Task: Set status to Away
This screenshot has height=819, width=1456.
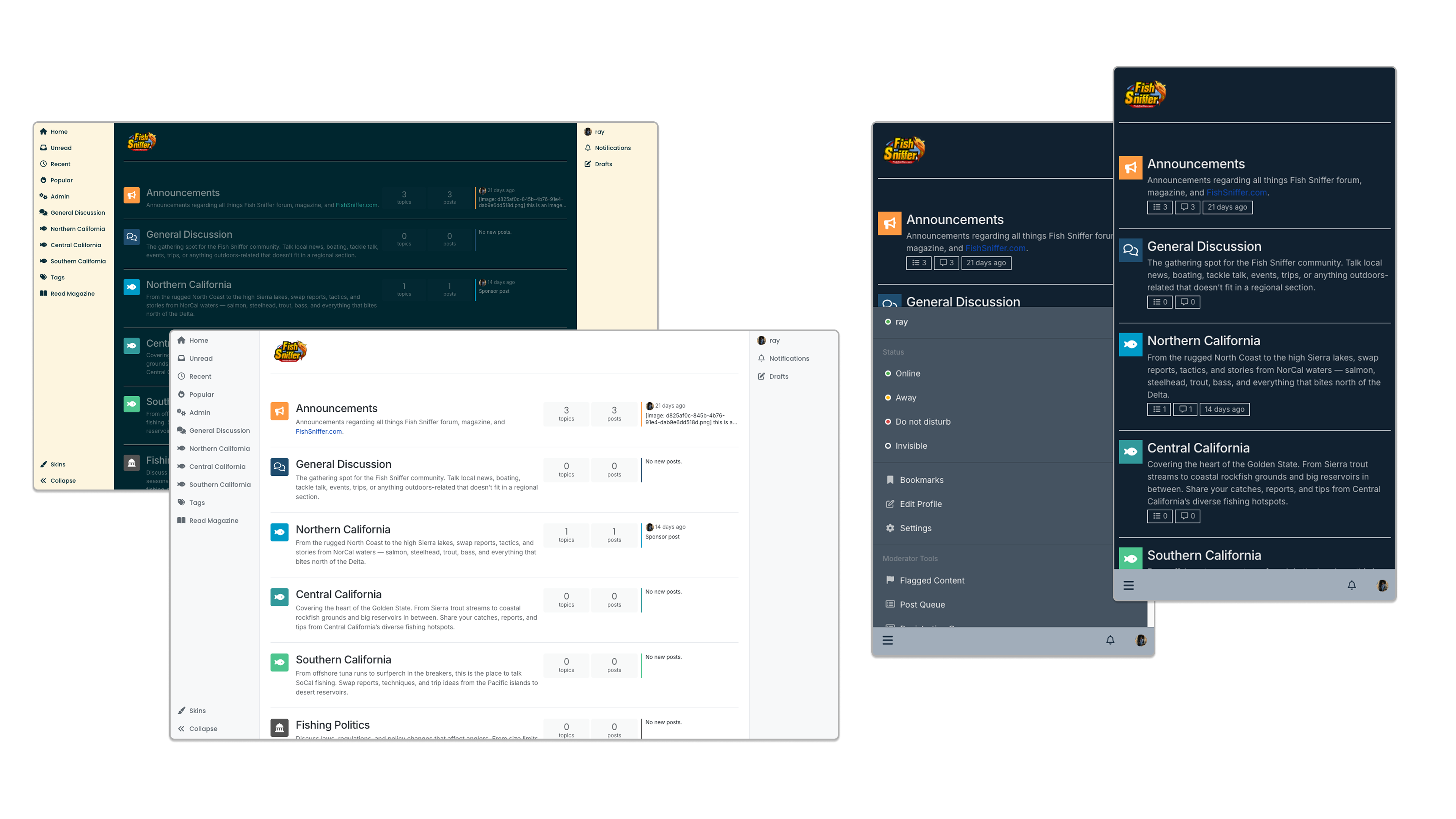Action: pos(905,398)
